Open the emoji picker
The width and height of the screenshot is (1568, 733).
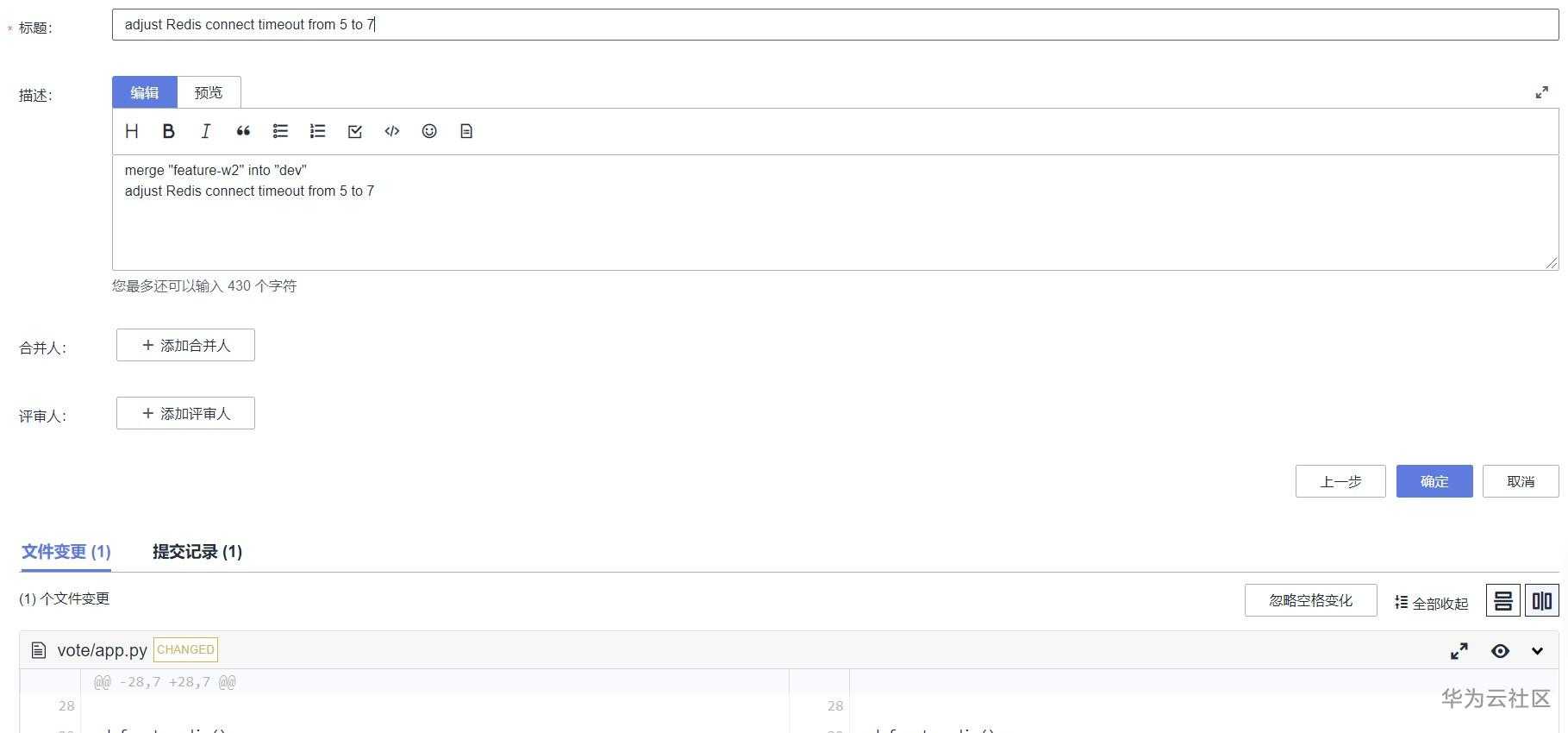click(x=429, y=131)
